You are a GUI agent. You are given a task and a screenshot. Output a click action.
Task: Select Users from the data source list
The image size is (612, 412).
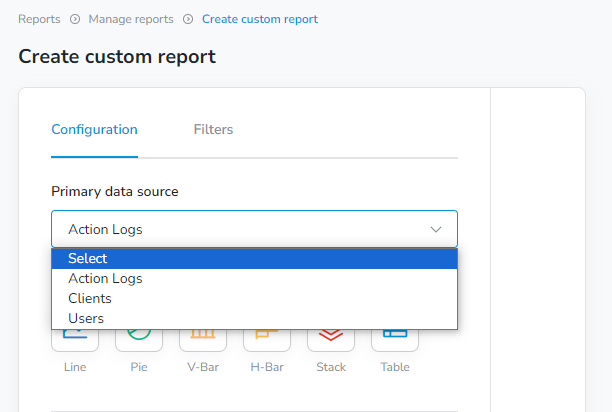tap(254, 318)
